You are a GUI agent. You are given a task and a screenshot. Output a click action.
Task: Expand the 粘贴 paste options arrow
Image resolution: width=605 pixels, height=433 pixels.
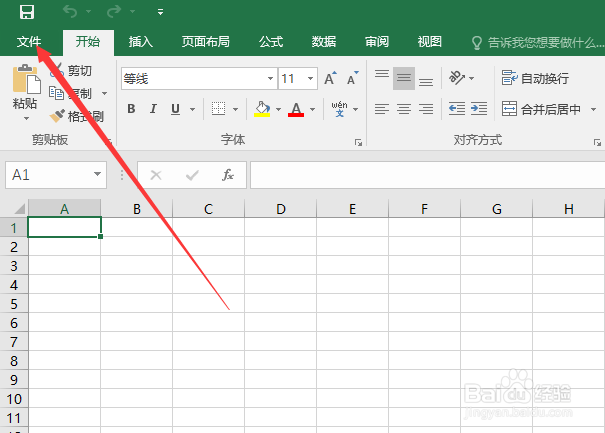pos(25,118)
